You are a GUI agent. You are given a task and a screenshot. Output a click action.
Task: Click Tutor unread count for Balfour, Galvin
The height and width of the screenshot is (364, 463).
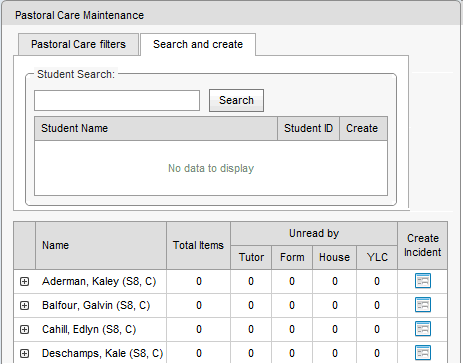tap(251, 306)
